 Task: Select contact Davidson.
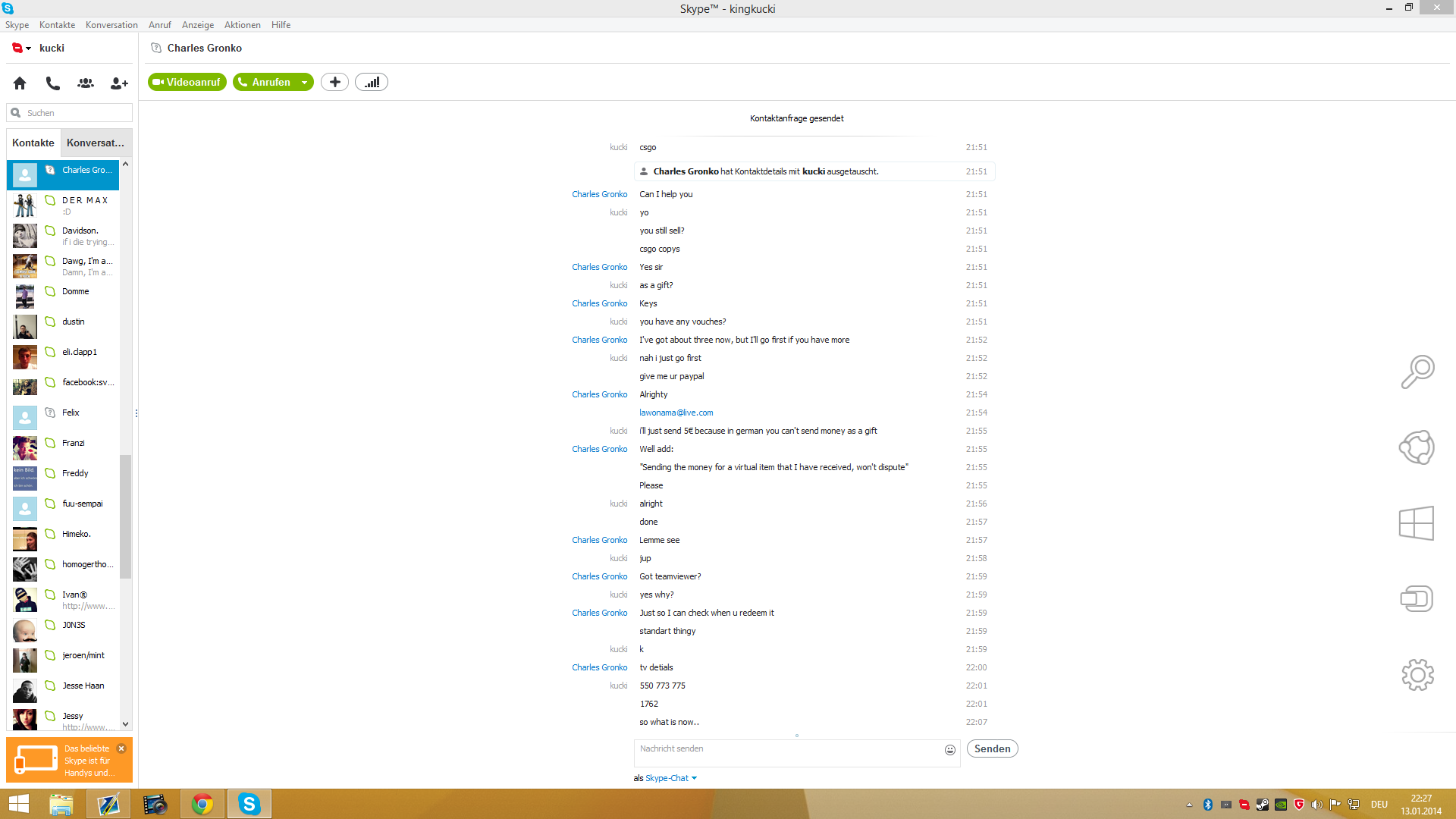click(x=63, y=236)
